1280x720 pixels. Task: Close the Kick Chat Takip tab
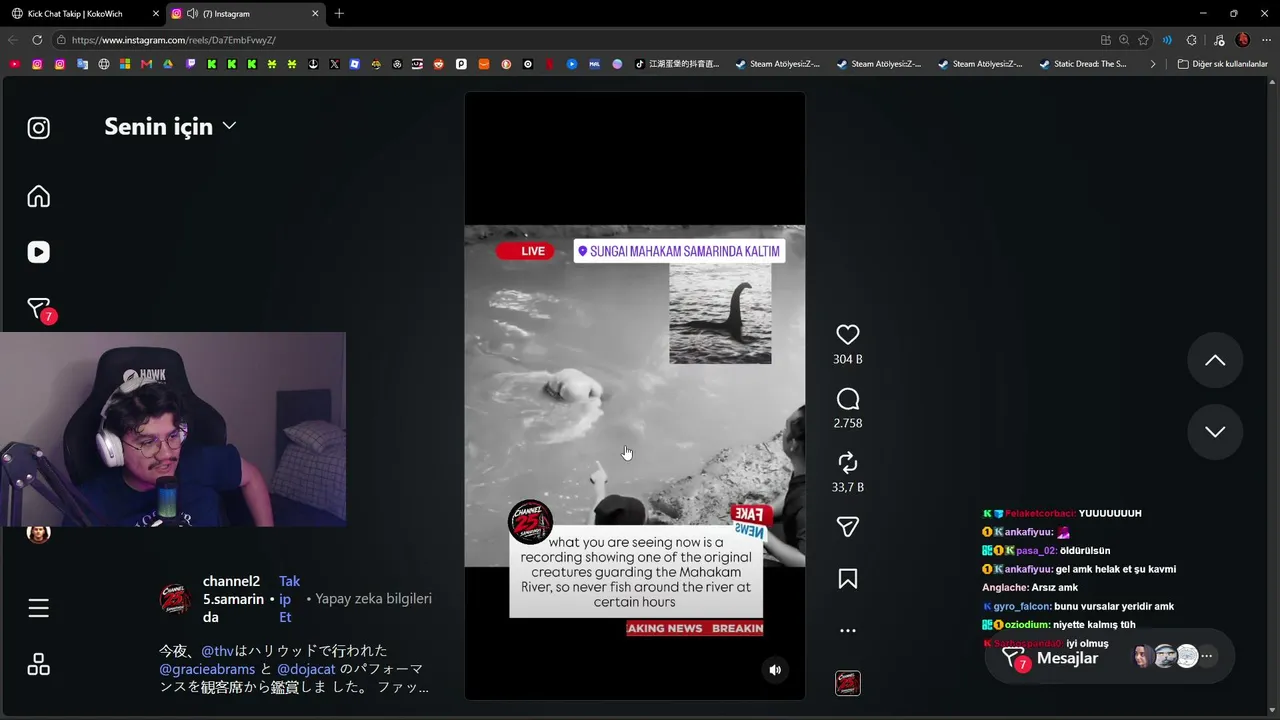coord(155,14)
